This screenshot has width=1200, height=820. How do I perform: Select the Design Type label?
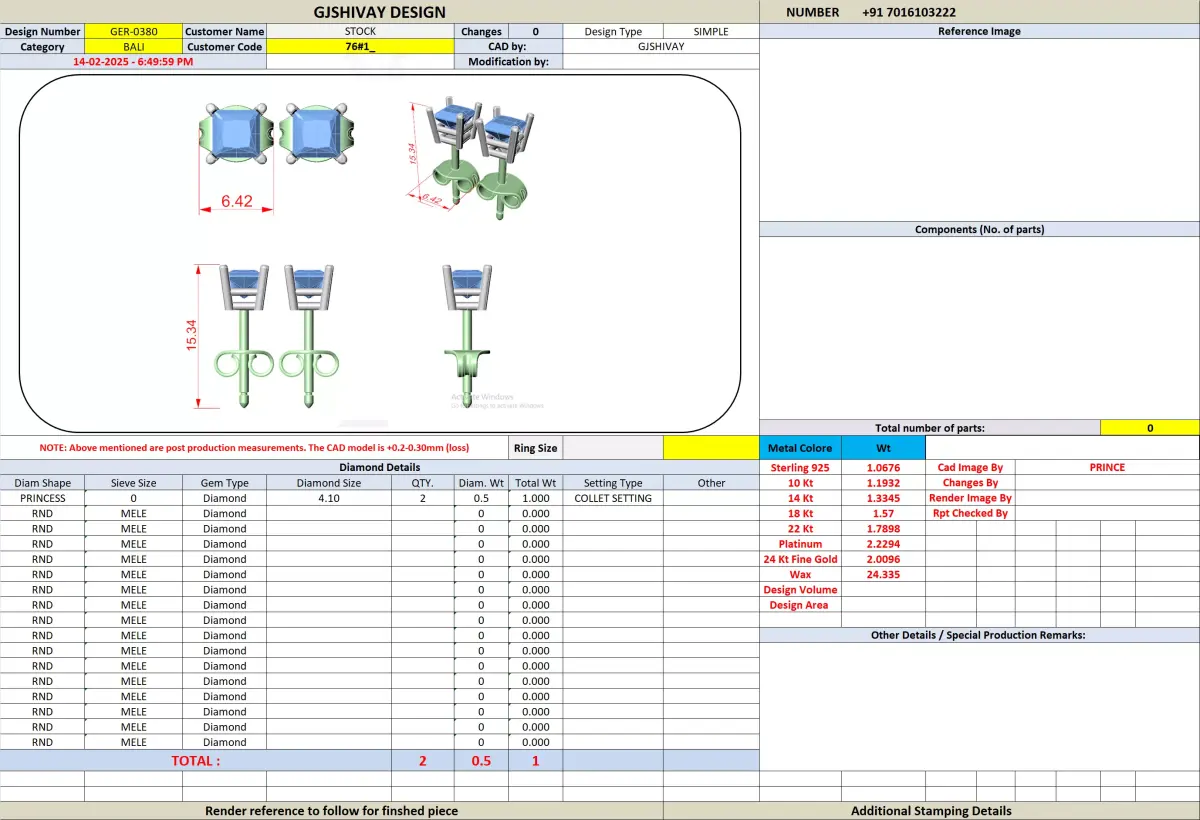point(613,31)
